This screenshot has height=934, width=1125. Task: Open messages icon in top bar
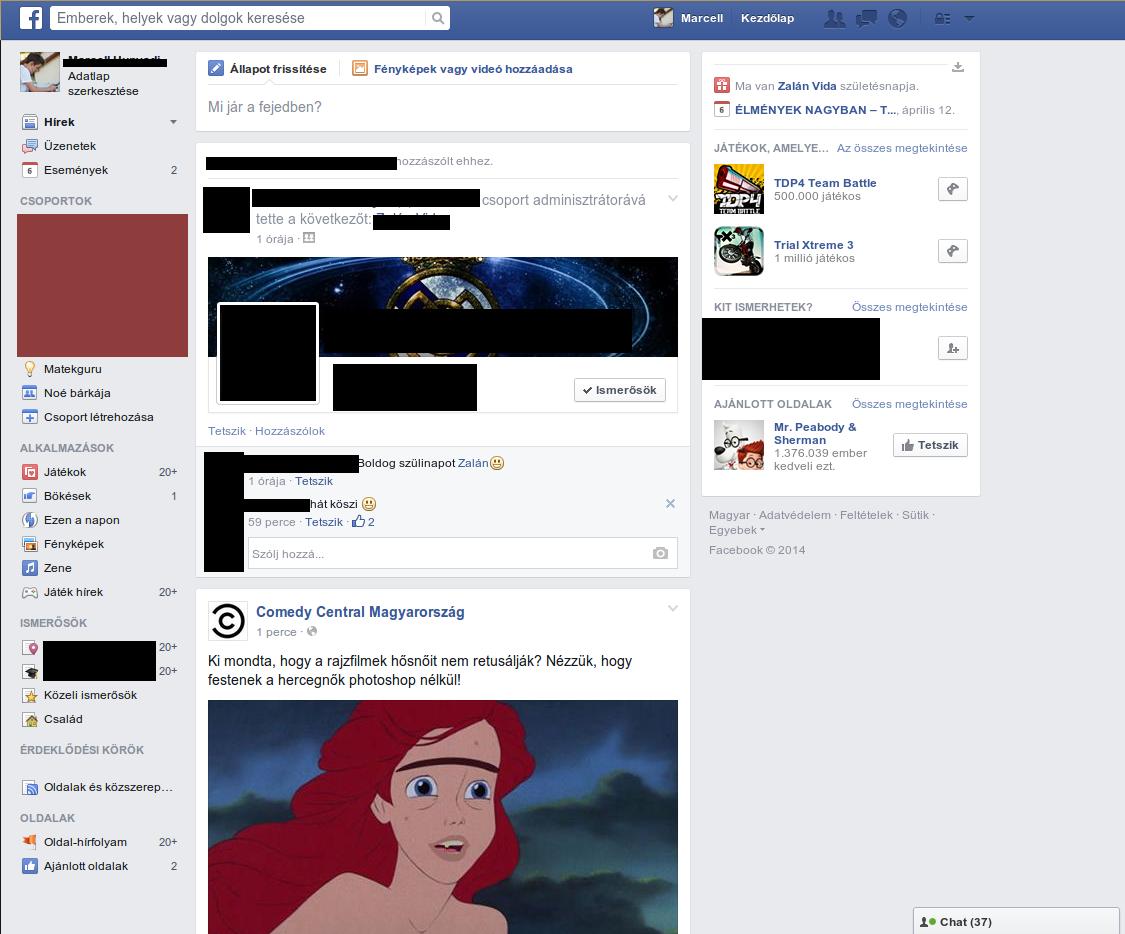click(866, 19)
